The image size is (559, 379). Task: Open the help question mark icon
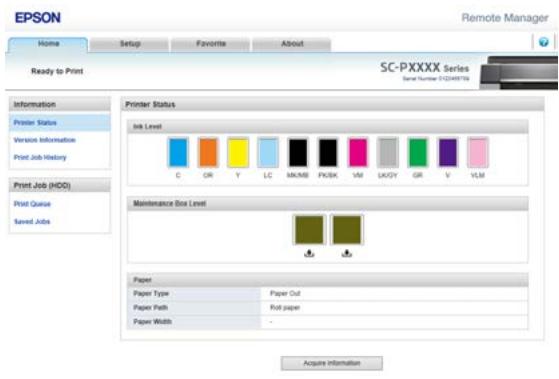click(543, 42)
